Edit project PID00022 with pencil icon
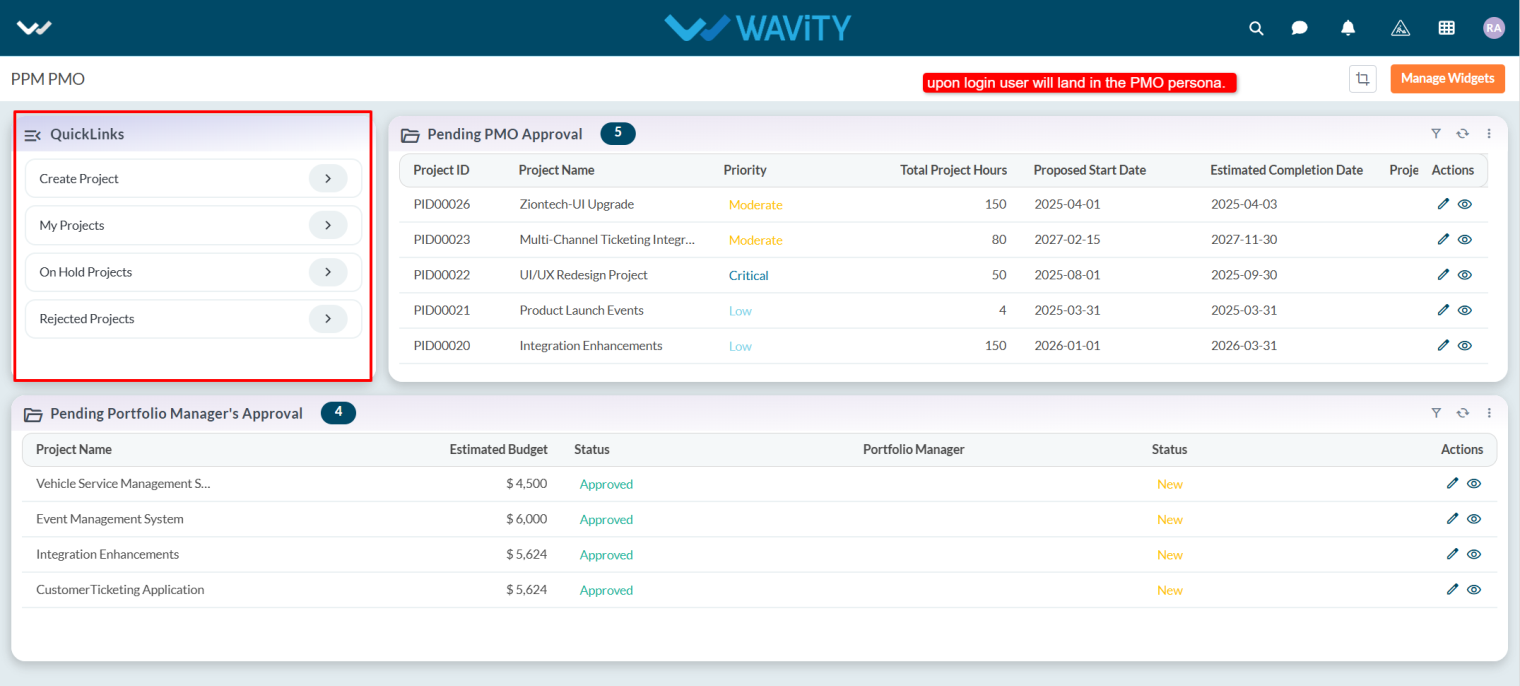This screenshot has height=686, width=1520. (x=1443, y=274)
